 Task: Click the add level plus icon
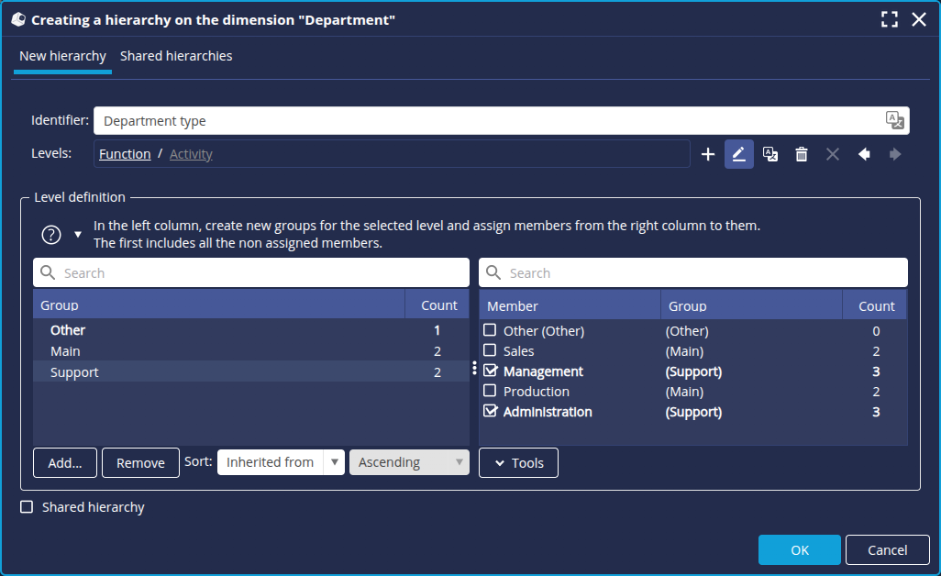coord(708,154)
